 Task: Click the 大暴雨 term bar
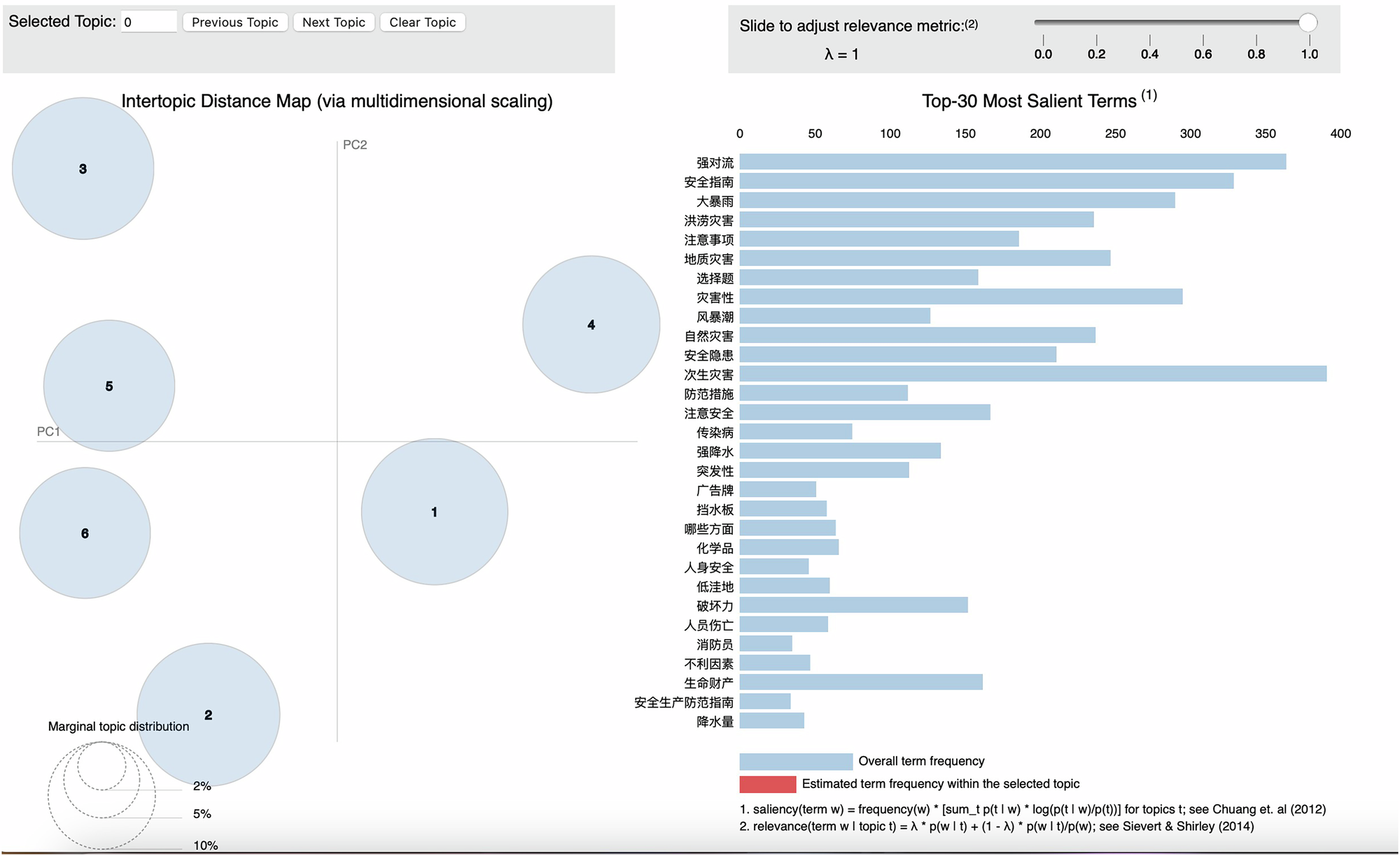tap(957, 201)
